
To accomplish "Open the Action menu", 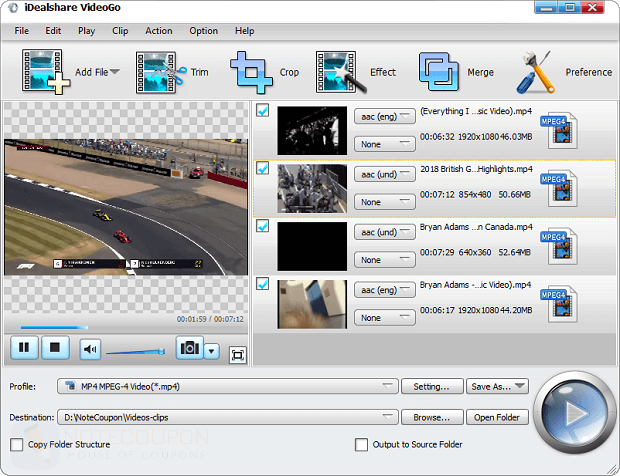I will tap(159, 31).
